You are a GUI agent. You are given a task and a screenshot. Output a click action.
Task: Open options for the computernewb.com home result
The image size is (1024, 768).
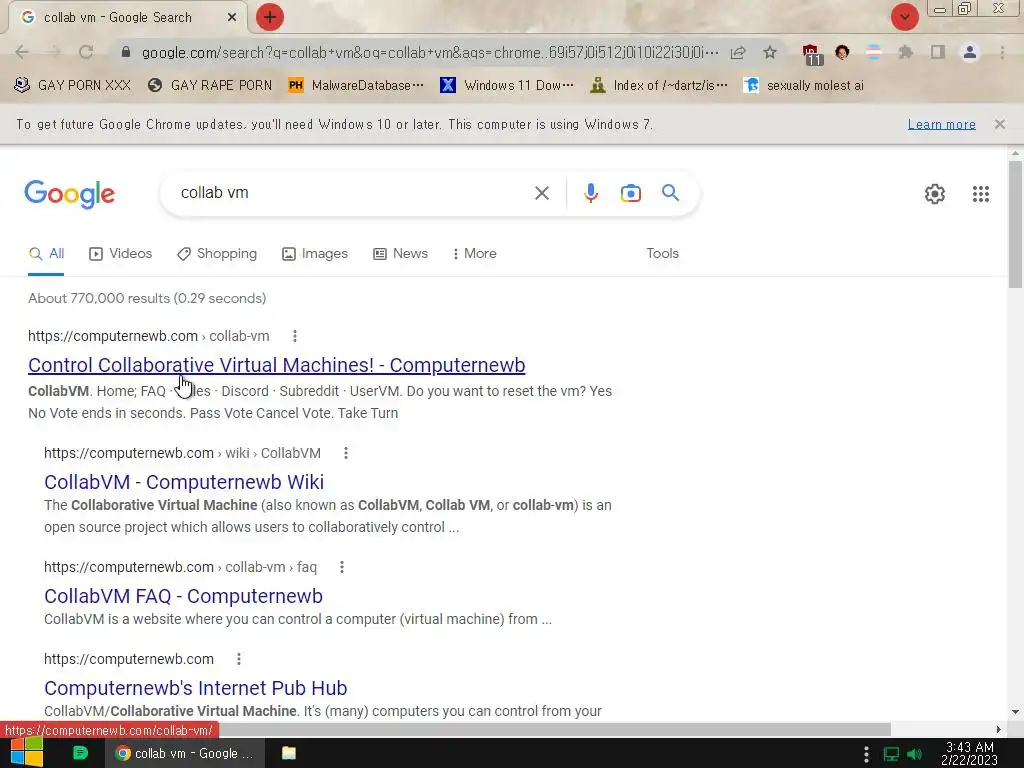(238, 659)
